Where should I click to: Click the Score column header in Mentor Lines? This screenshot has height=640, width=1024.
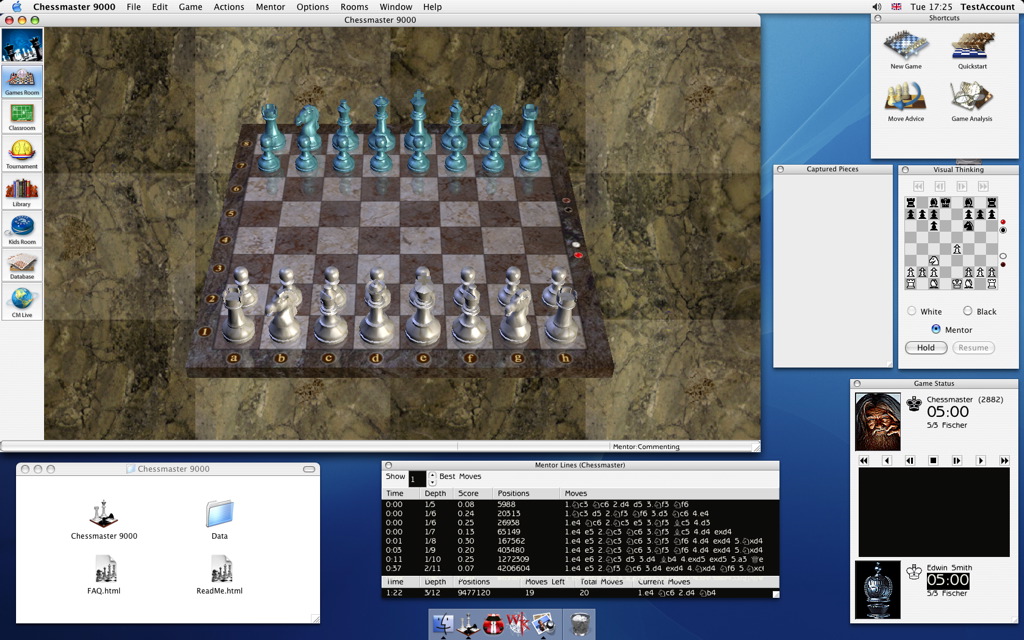tap(472, 493)
